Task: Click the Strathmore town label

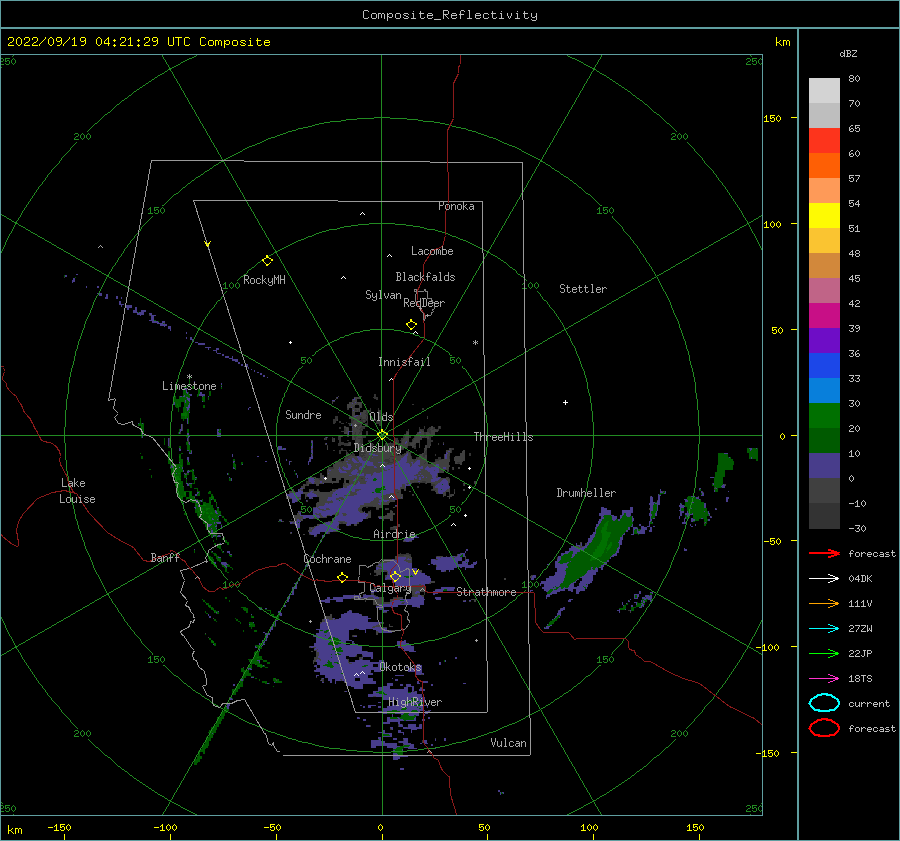Action: (x=486, y=592)
